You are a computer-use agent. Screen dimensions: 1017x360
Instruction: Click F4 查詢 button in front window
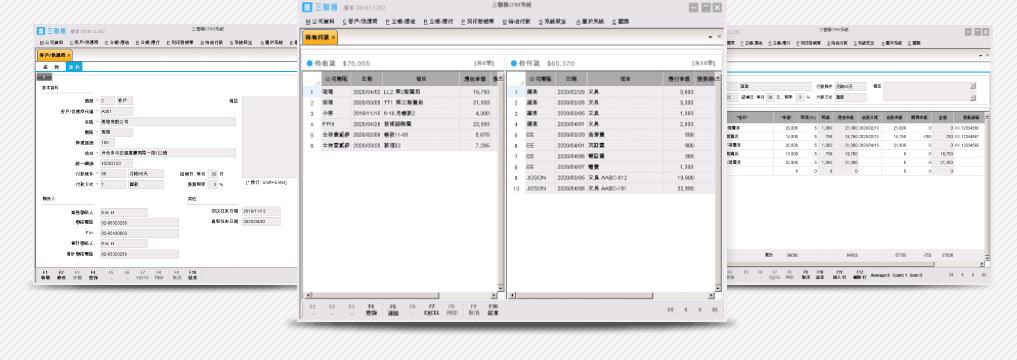point(371,309)
